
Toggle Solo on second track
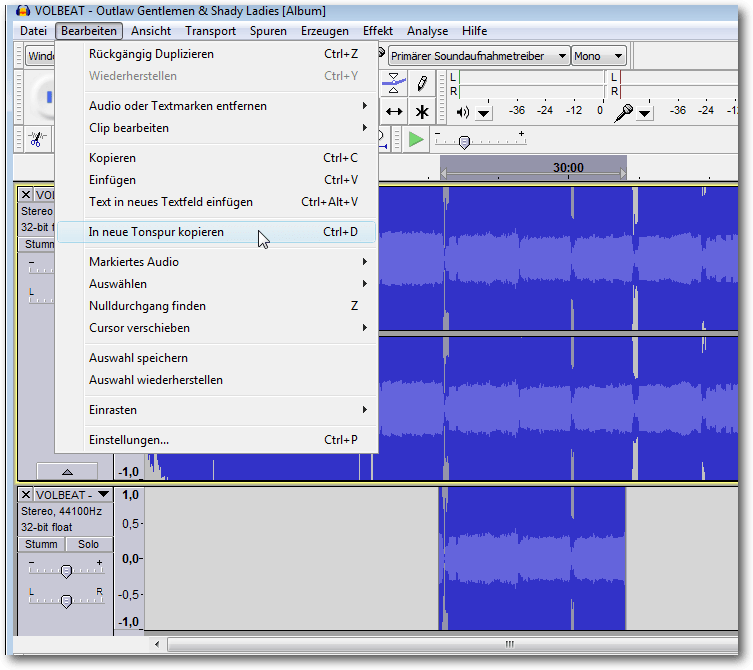pyautogui.click(x=88, y=544)
